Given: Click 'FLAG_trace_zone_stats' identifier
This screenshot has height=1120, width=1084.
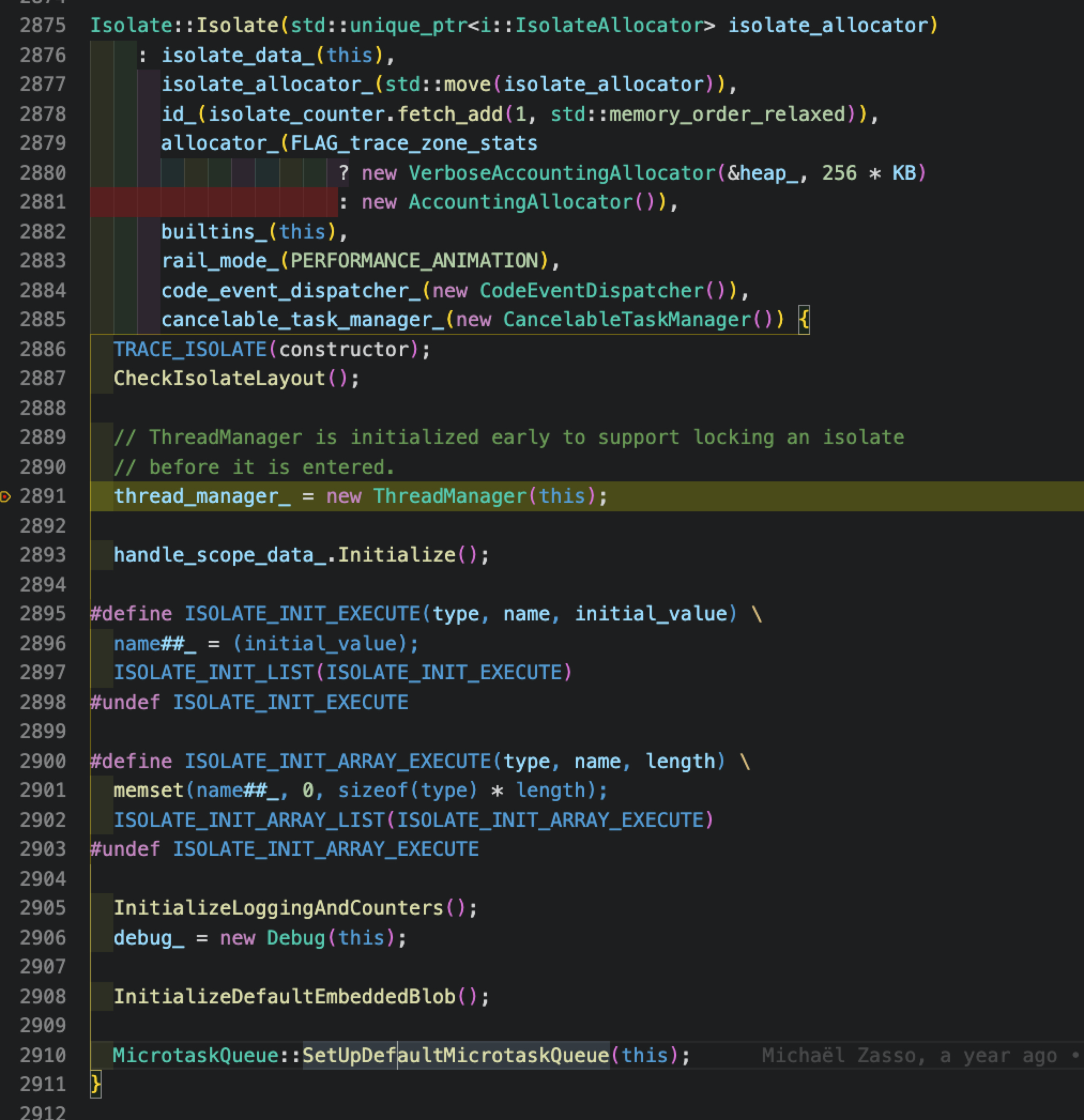Looking at the screenshot, I should (415, 143).
